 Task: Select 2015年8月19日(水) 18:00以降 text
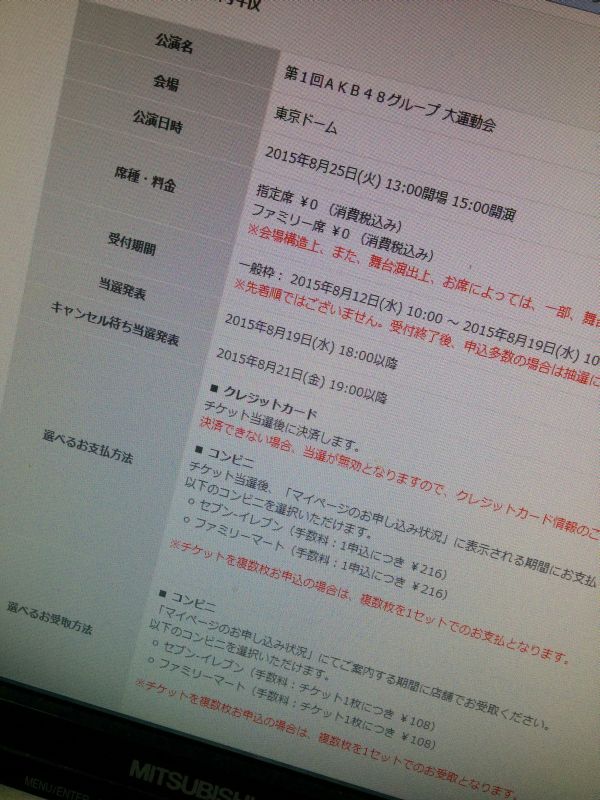click(311, 341)
